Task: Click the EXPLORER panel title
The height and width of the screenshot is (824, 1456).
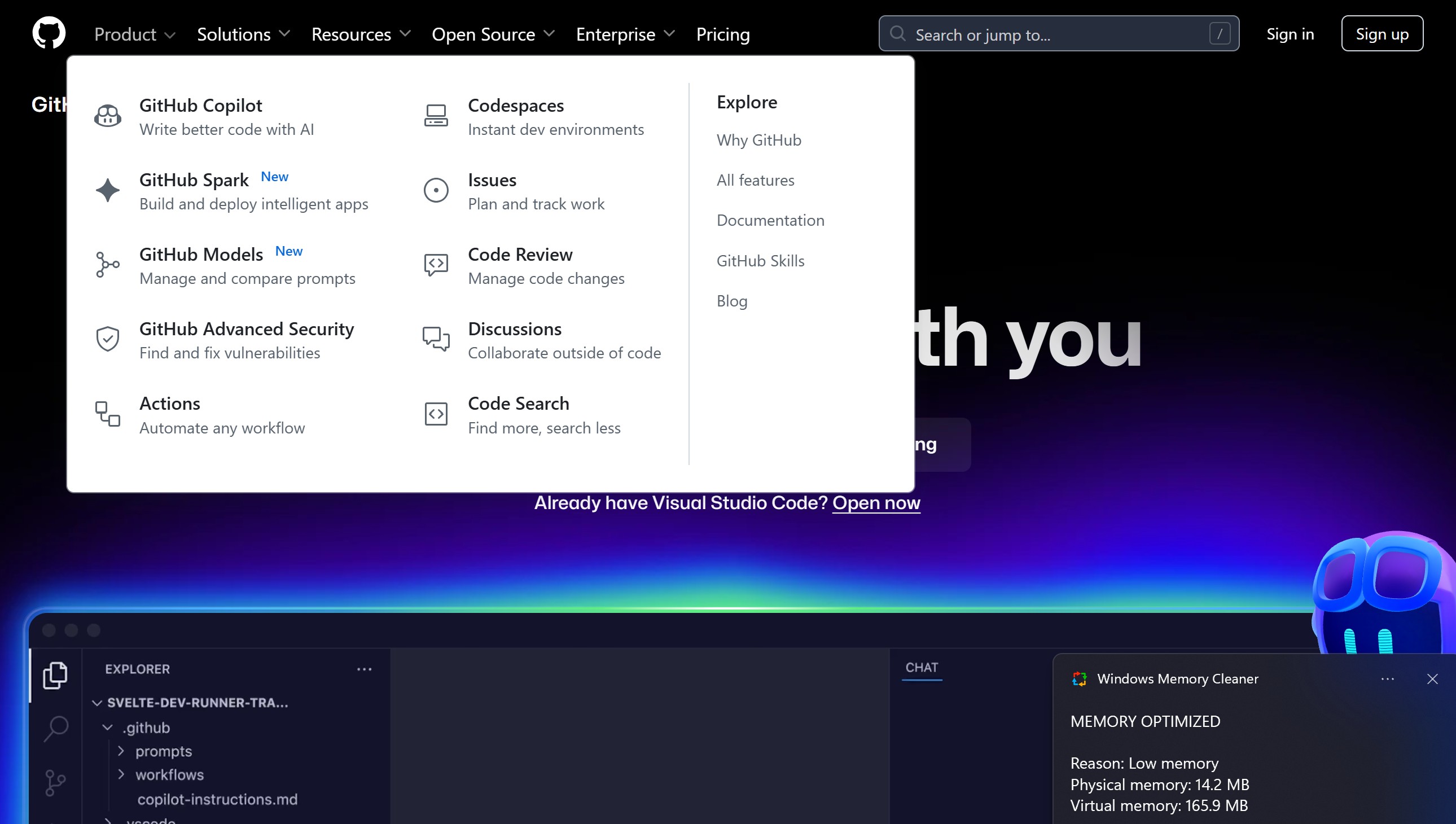Action: click(138, 669)
